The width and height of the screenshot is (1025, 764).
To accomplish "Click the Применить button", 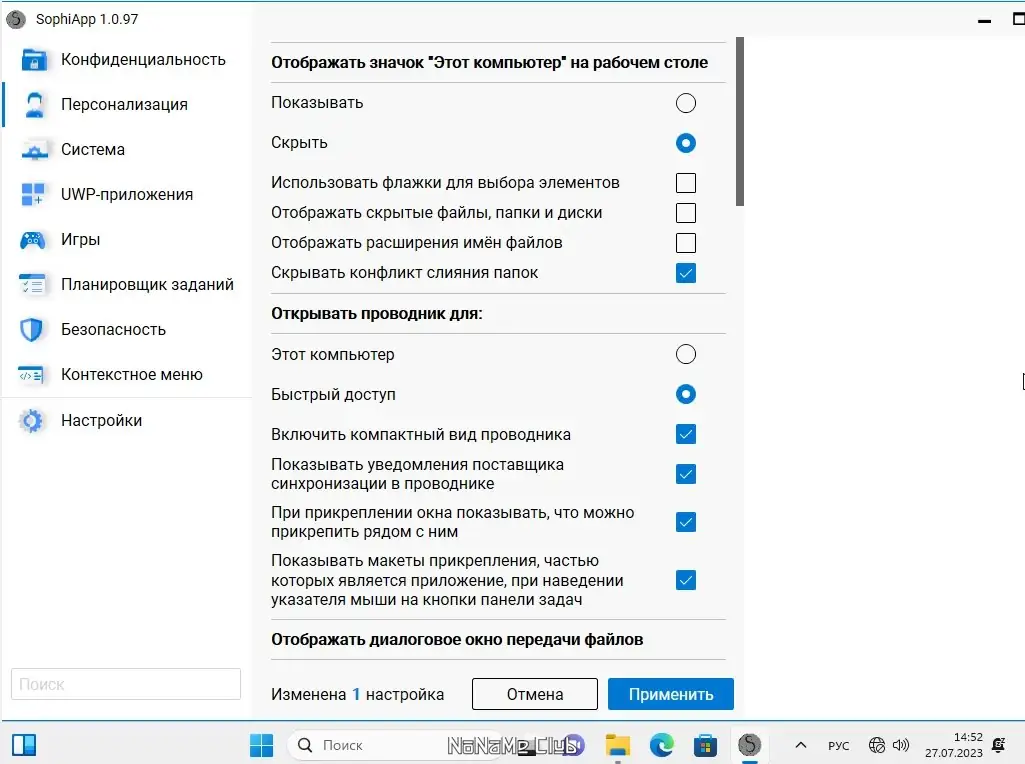I will (670, 694).
